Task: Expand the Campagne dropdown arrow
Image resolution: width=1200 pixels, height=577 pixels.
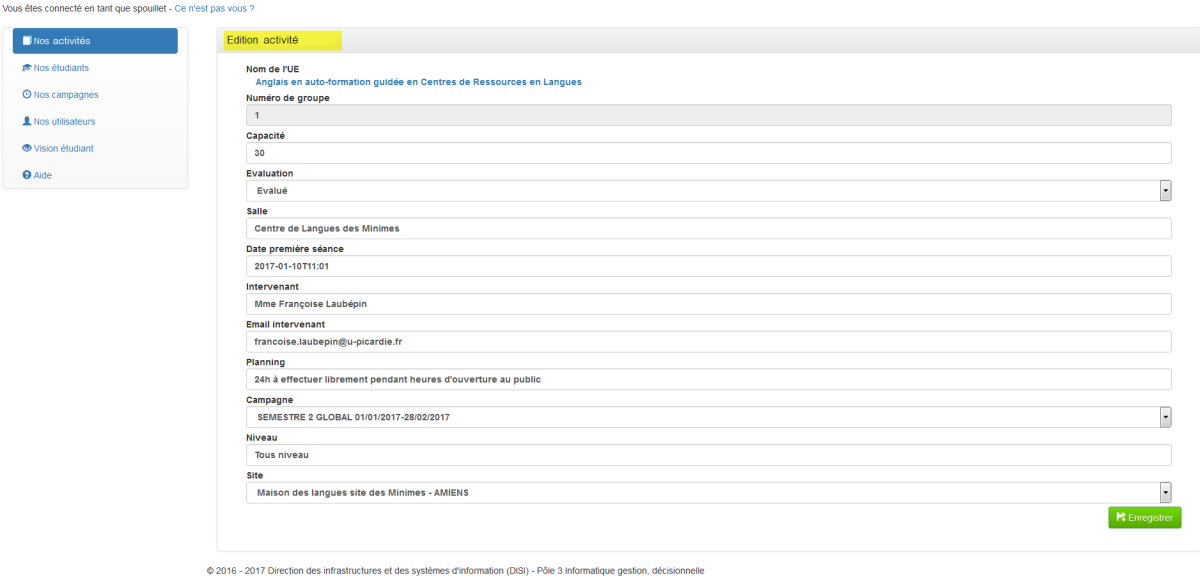Action: pyautogui.click(x=1165, y=417)
